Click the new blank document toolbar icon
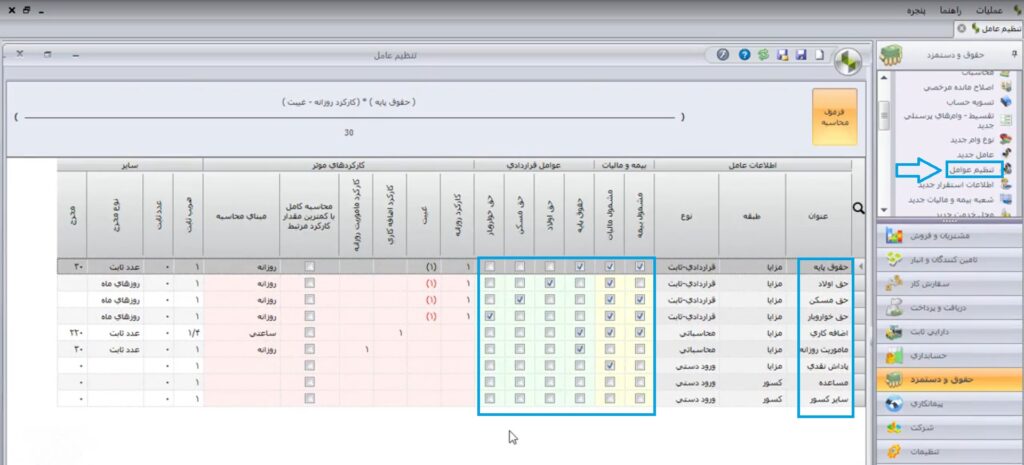Viewport: 1024px width, 465px height. pos(820,55)
